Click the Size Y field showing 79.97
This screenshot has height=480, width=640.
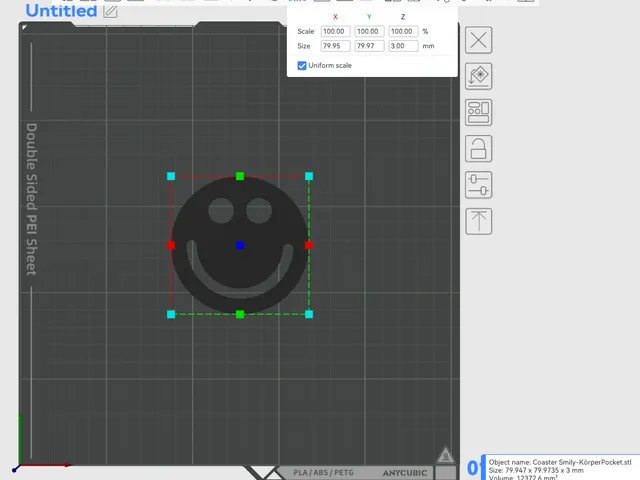click(x=369, y=46)
